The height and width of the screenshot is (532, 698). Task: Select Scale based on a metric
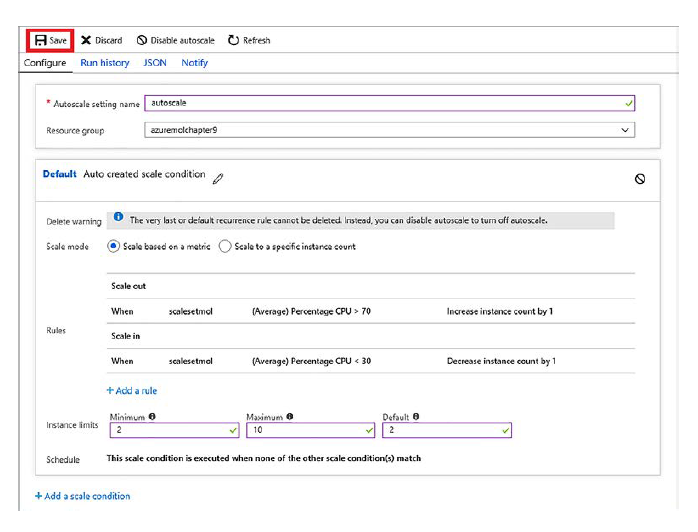point(113,246)
